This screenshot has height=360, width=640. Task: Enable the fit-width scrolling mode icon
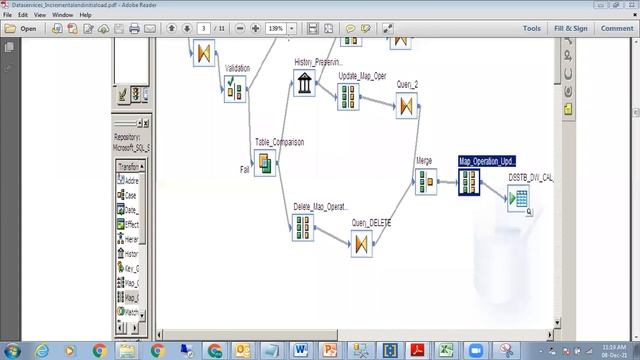(313, 29)
